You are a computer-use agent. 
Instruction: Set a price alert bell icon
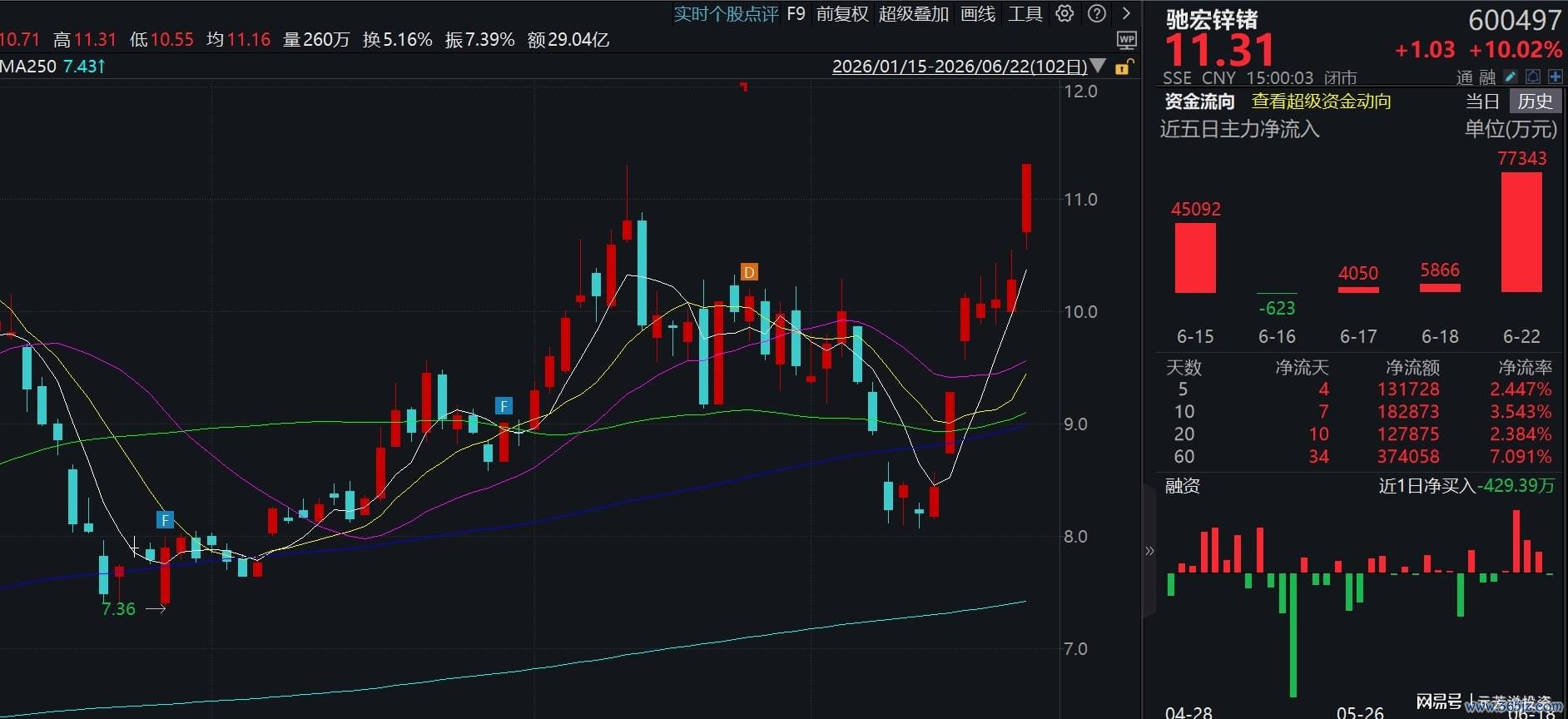[1533, 77]
